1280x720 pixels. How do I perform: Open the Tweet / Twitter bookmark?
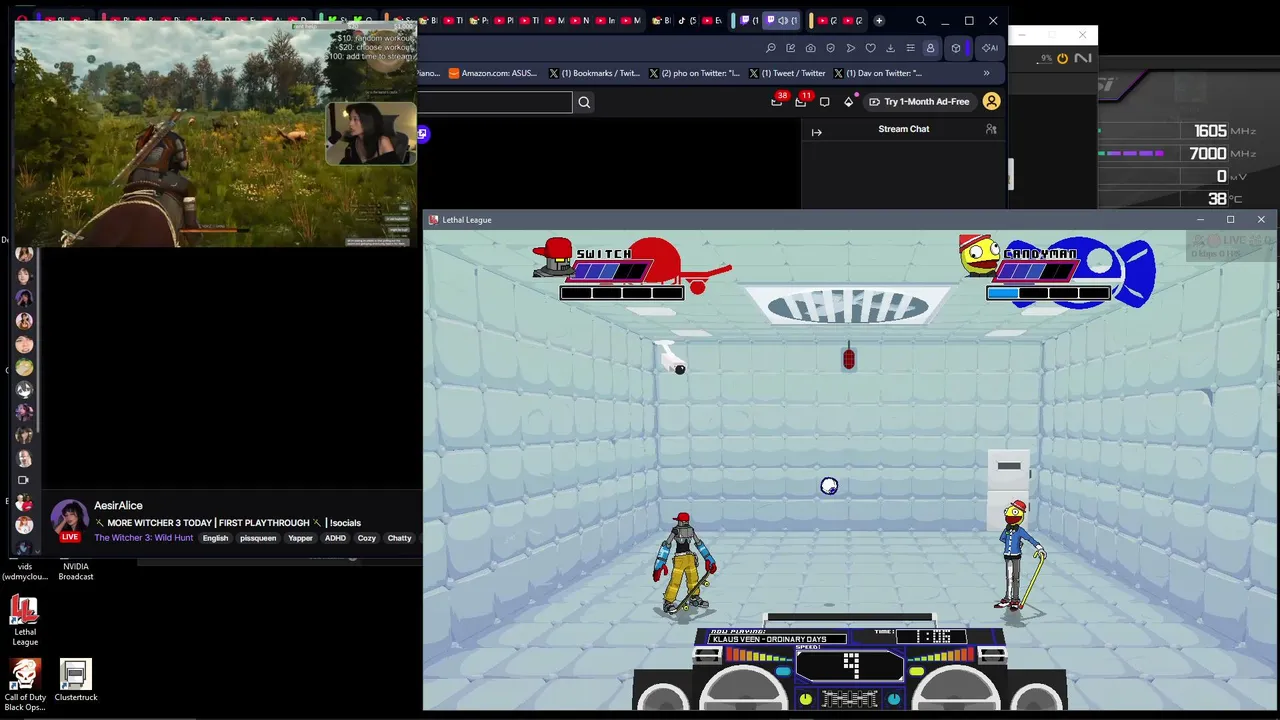[787, 73]
